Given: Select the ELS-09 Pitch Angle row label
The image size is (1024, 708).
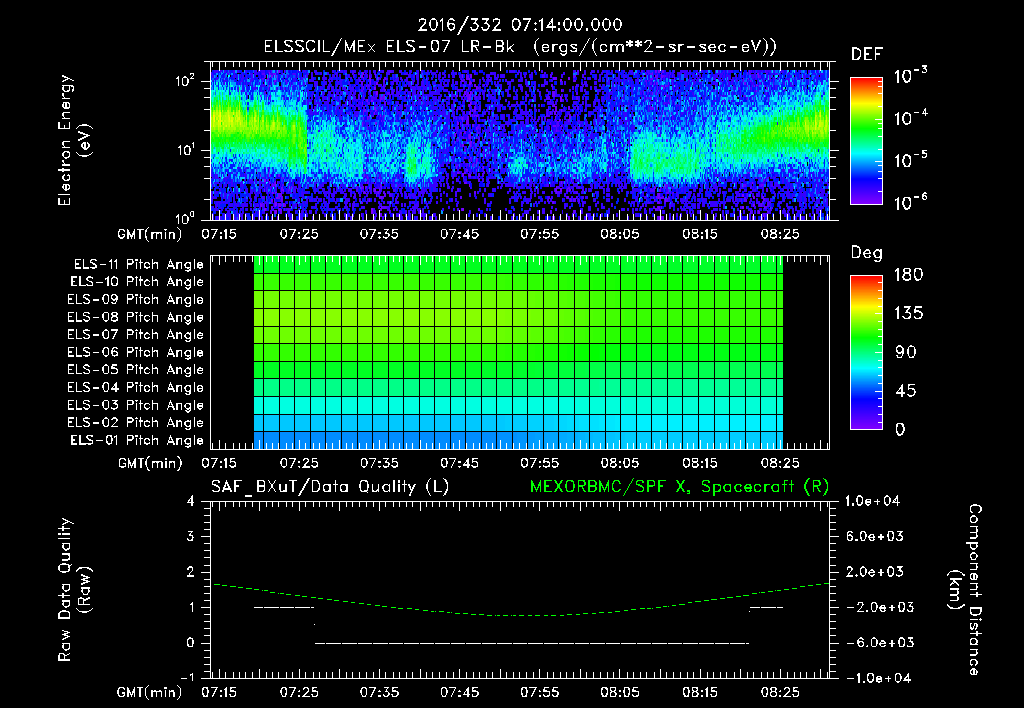Looking at the screenshot, I should point(136,300).
